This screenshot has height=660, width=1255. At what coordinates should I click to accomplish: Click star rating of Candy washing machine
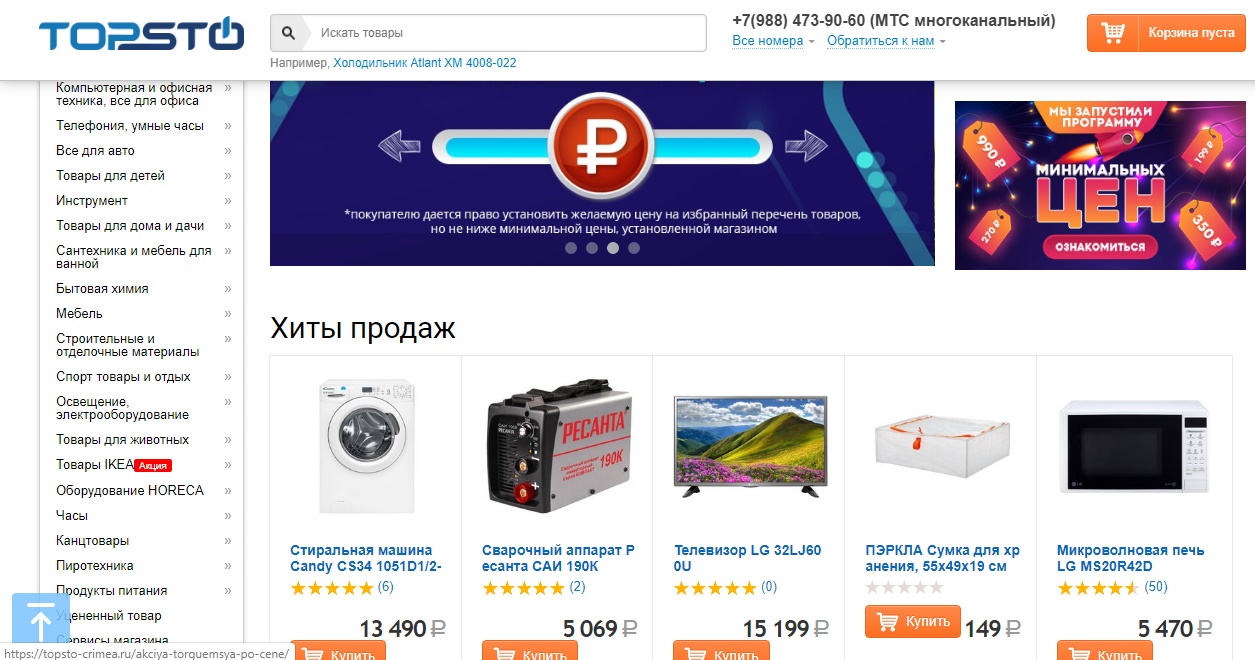[x=331, y=588]
